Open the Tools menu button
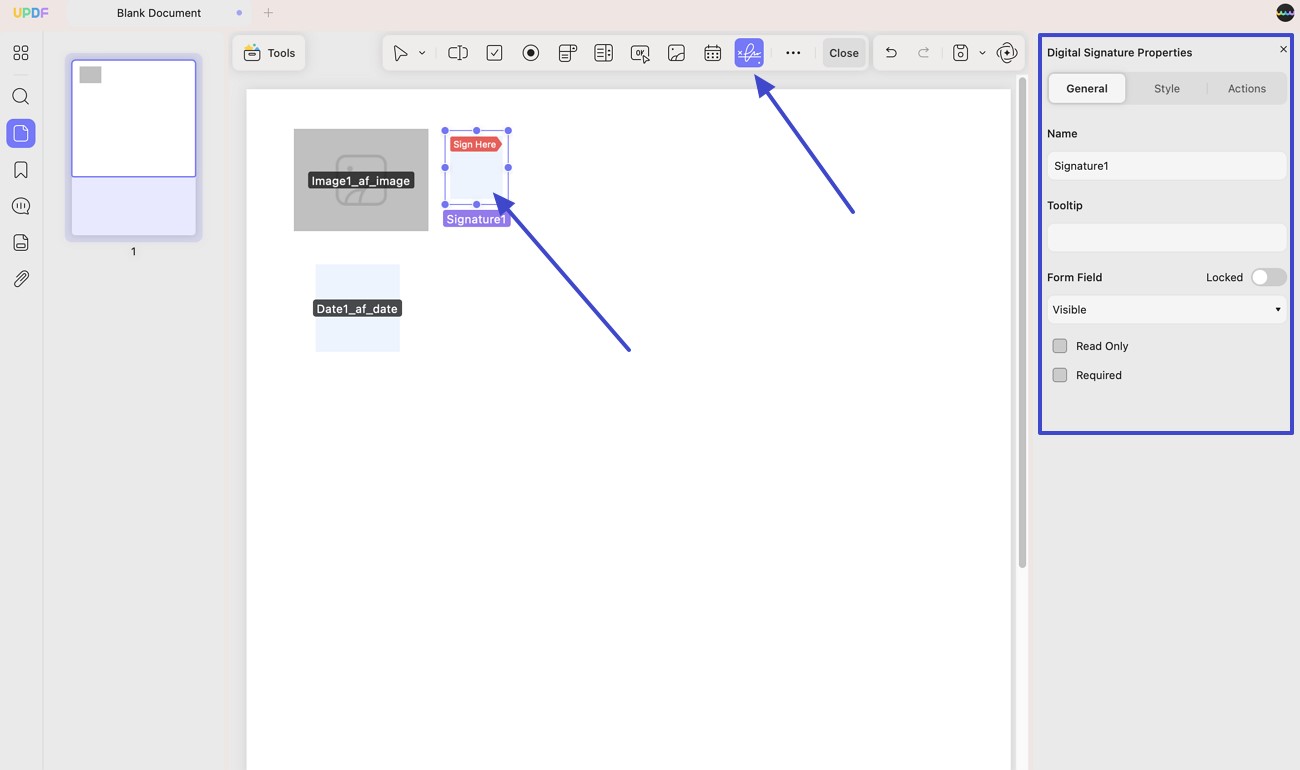 (269, 53)
